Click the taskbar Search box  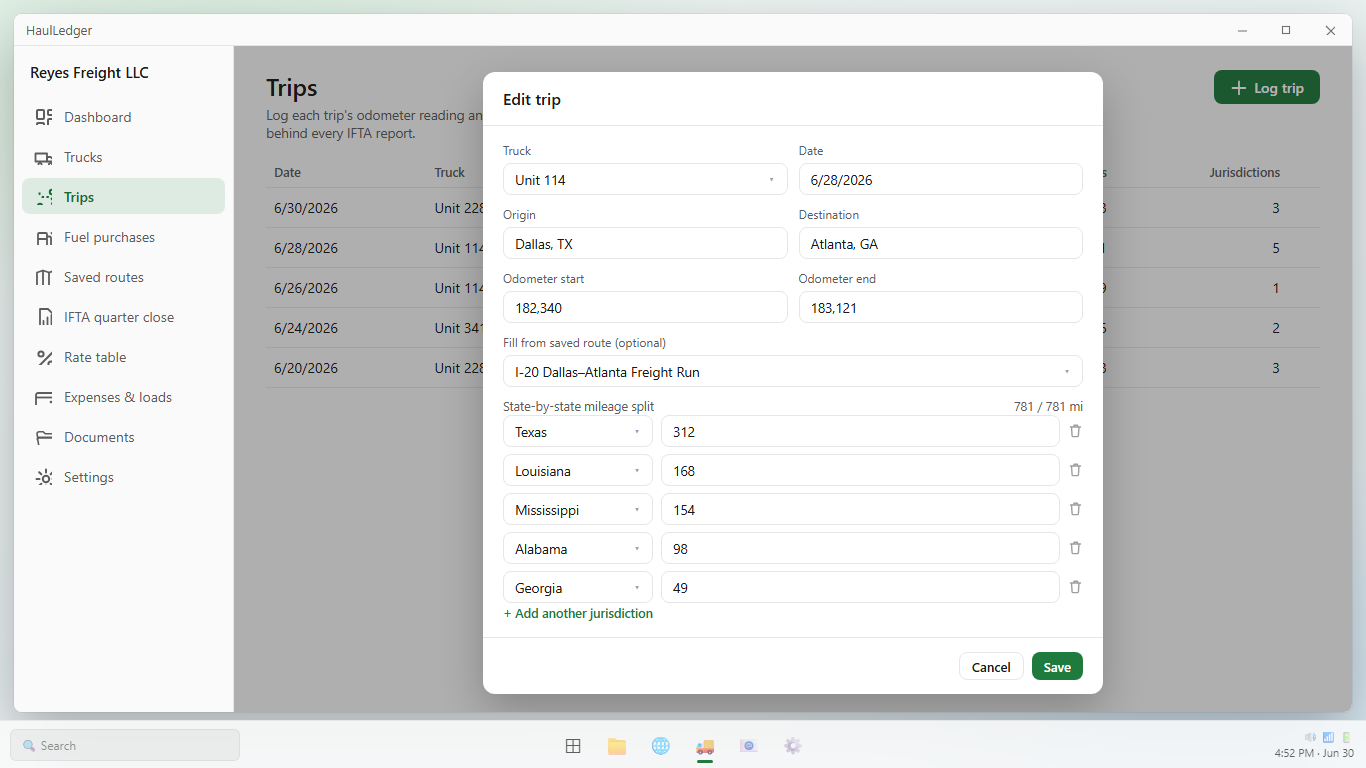125,746
